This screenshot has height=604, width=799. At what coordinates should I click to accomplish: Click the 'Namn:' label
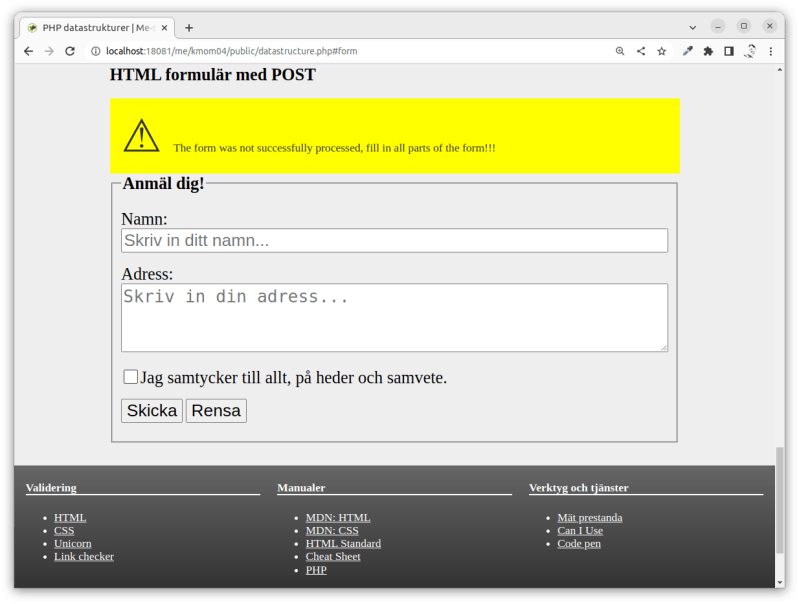coord(144,219)
